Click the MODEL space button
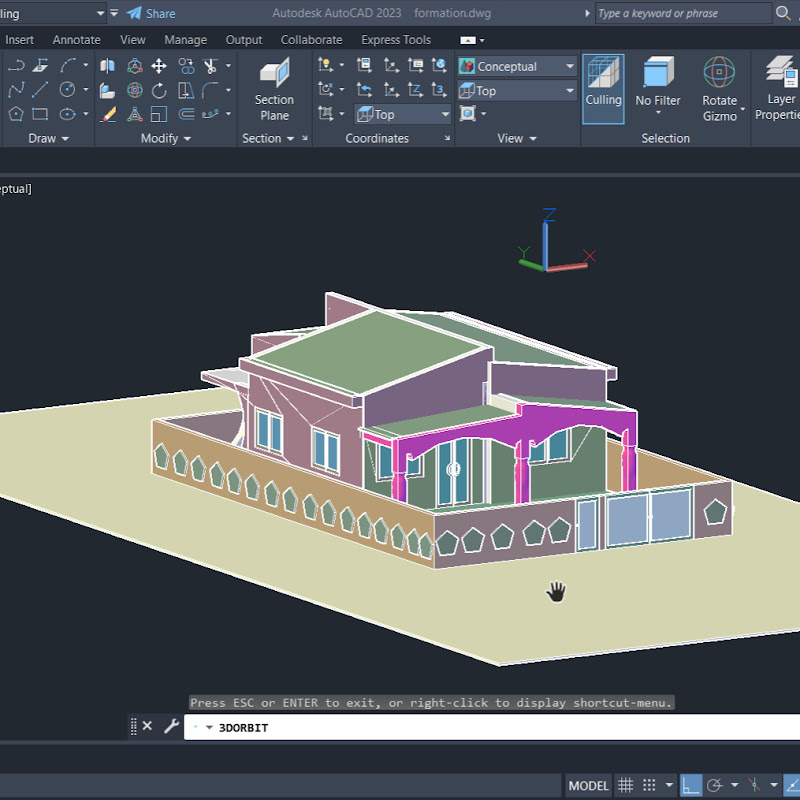 (x=588, y=786)
